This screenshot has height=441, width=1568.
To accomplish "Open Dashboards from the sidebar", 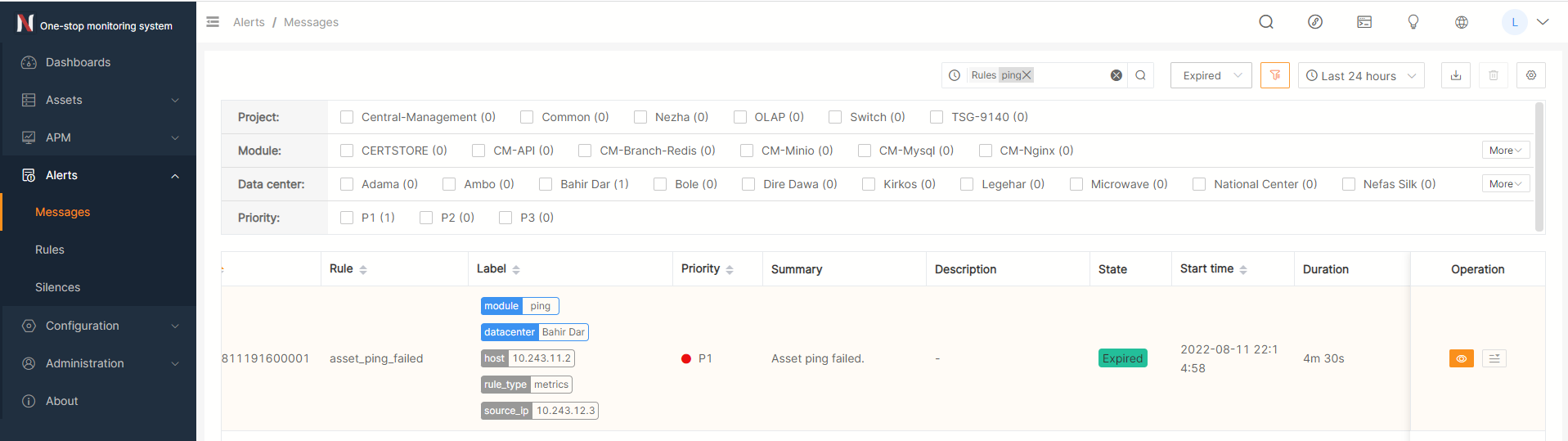I will (78, 62).
